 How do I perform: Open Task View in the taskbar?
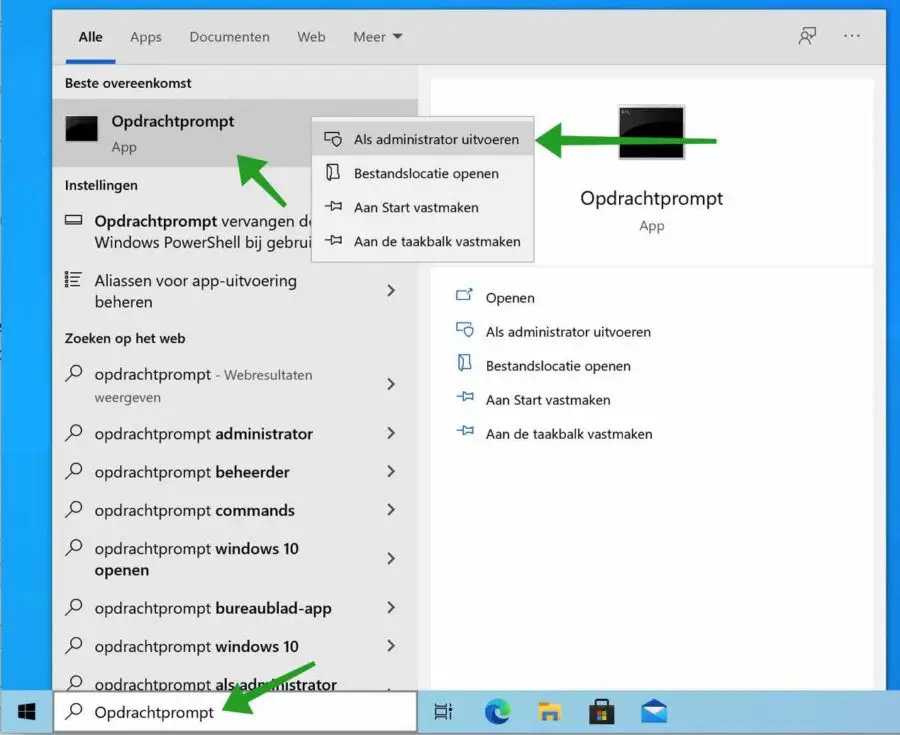click(443, 712)
